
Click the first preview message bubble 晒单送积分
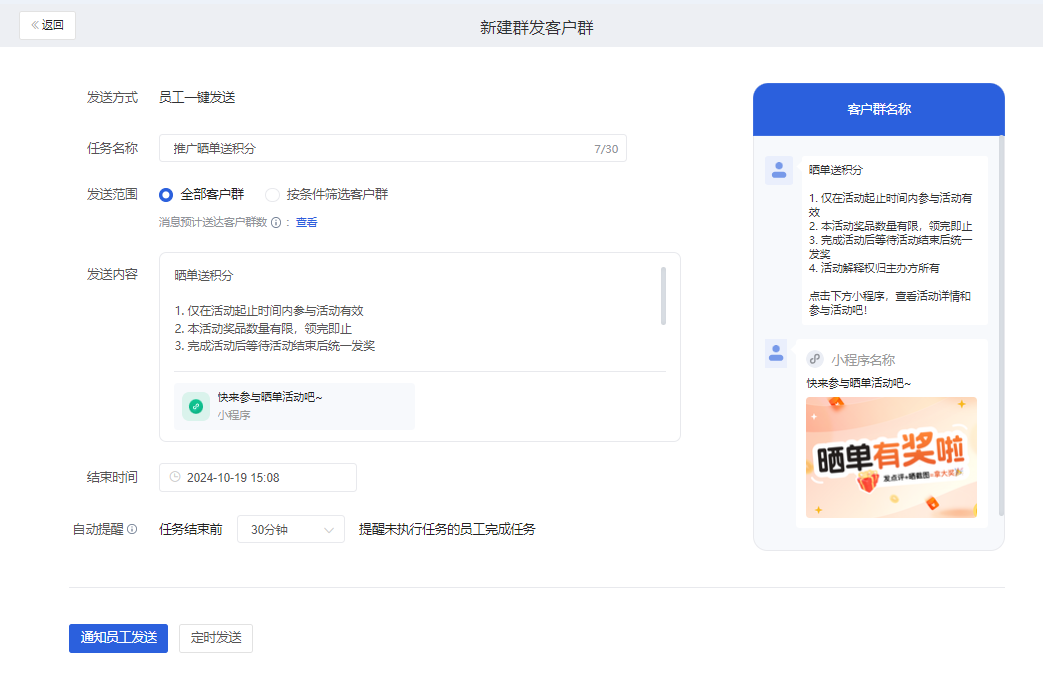tap(895, 240)
